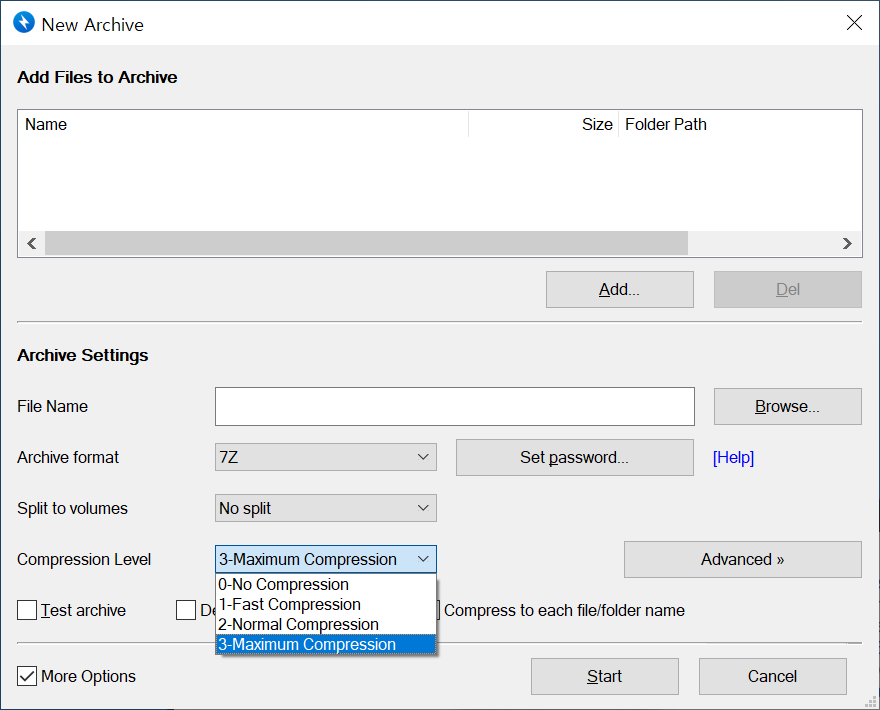Choose 2-Normal Compression option
The image size is (880, 710).
click(x=299, y=624)
